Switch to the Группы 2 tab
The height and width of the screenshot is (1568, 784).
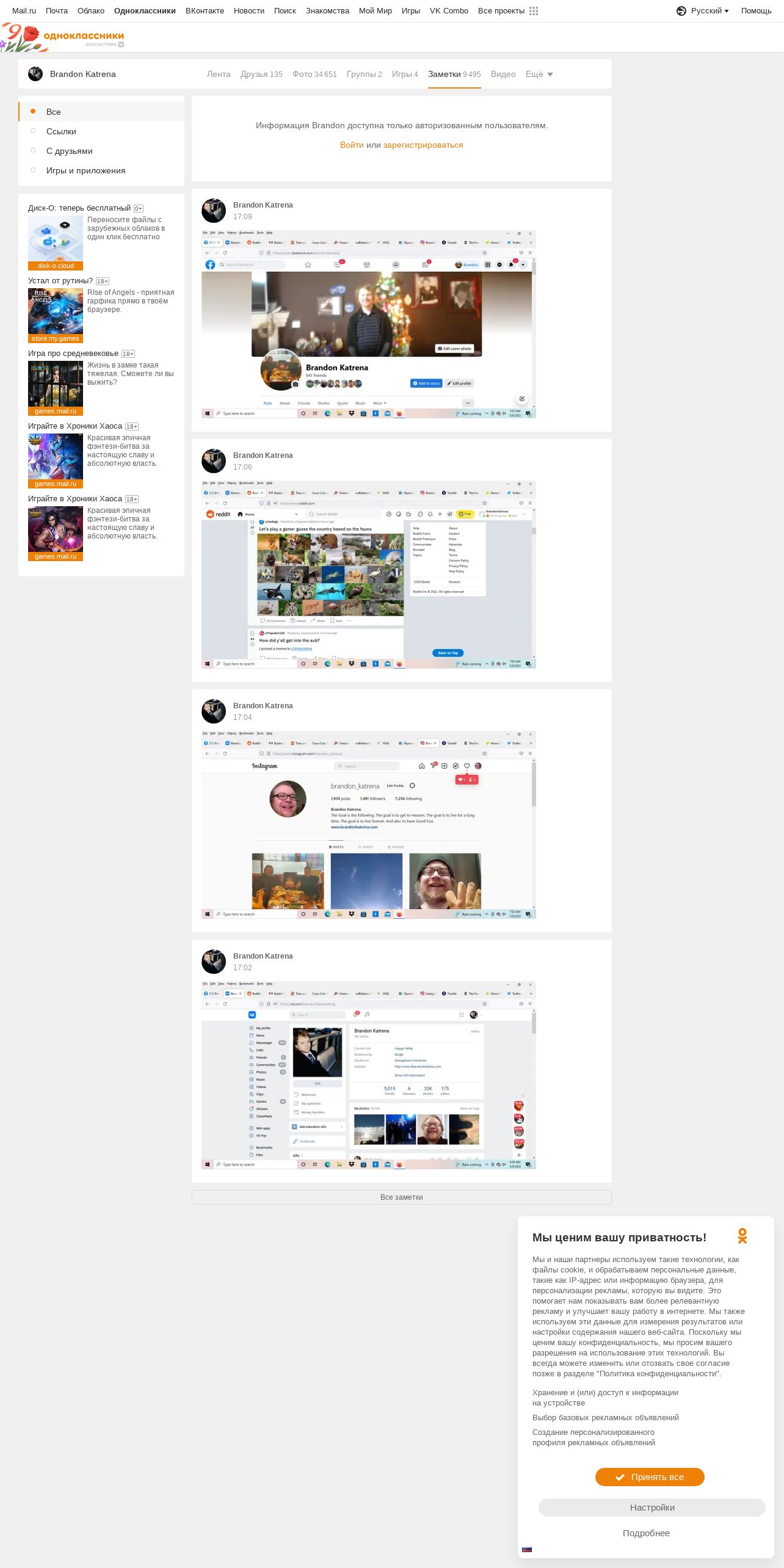pos(365,74)
